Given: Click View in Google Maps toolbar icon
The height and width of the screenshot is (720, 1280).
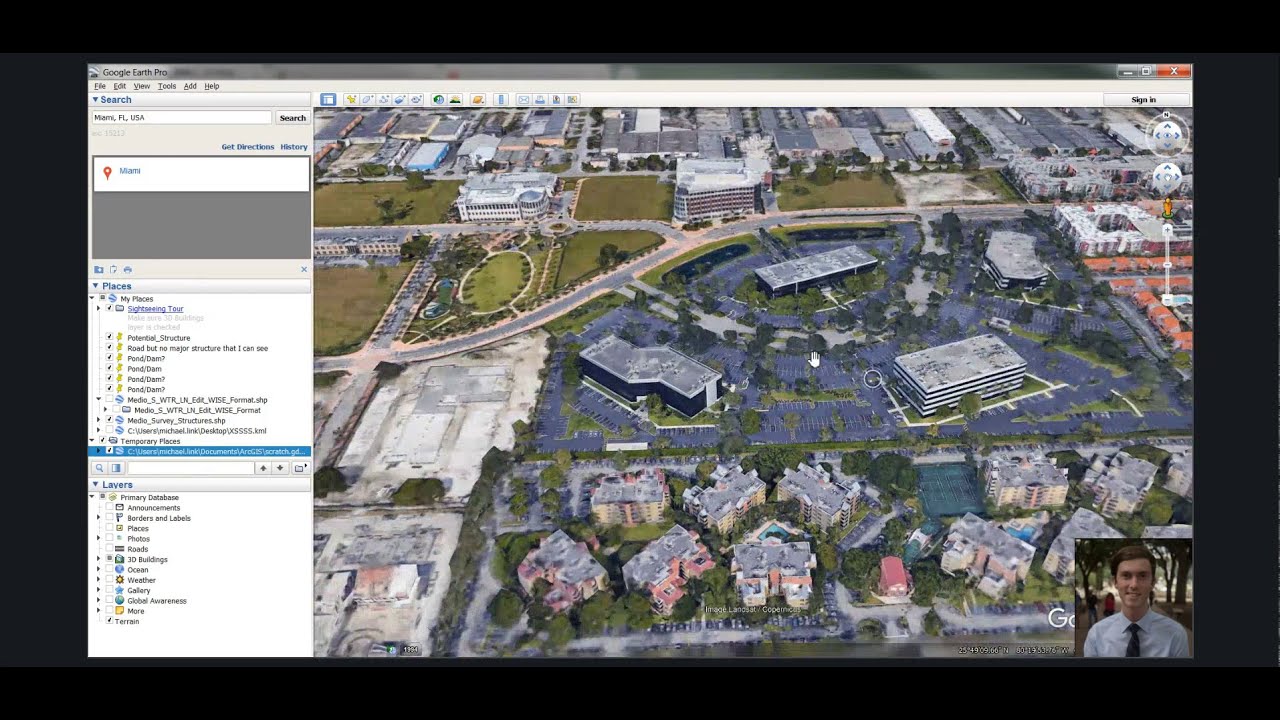Looking at the screenshot, I should click(573, 100).
